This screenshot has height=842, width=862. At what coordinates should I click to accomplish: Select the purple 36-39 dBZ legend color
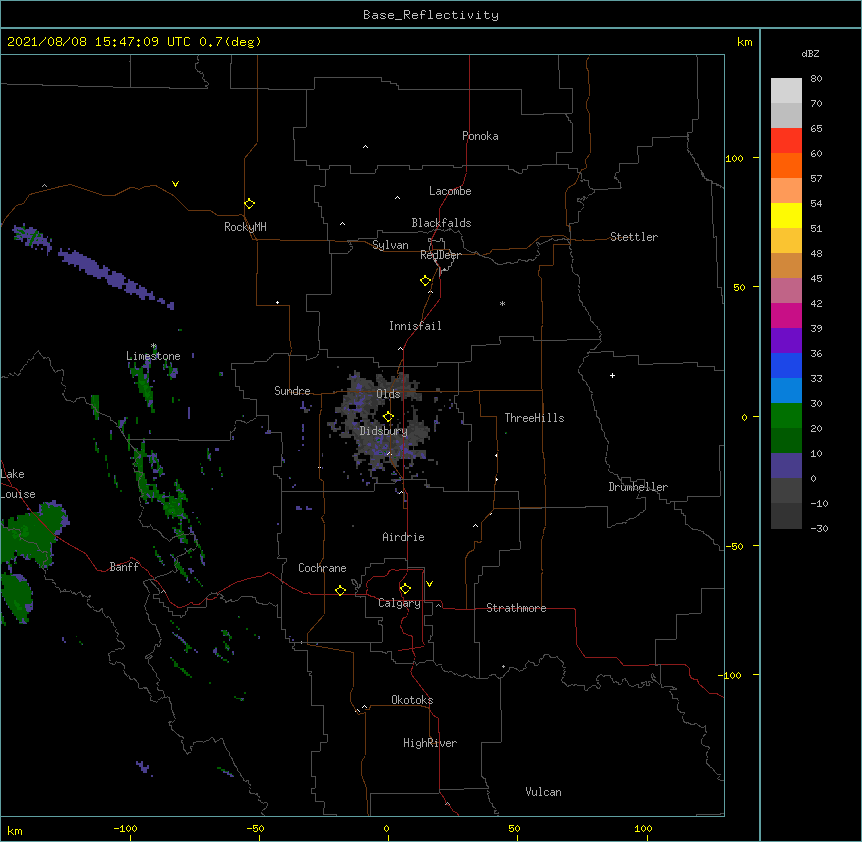pyautogui.click(x=786, y=340)
